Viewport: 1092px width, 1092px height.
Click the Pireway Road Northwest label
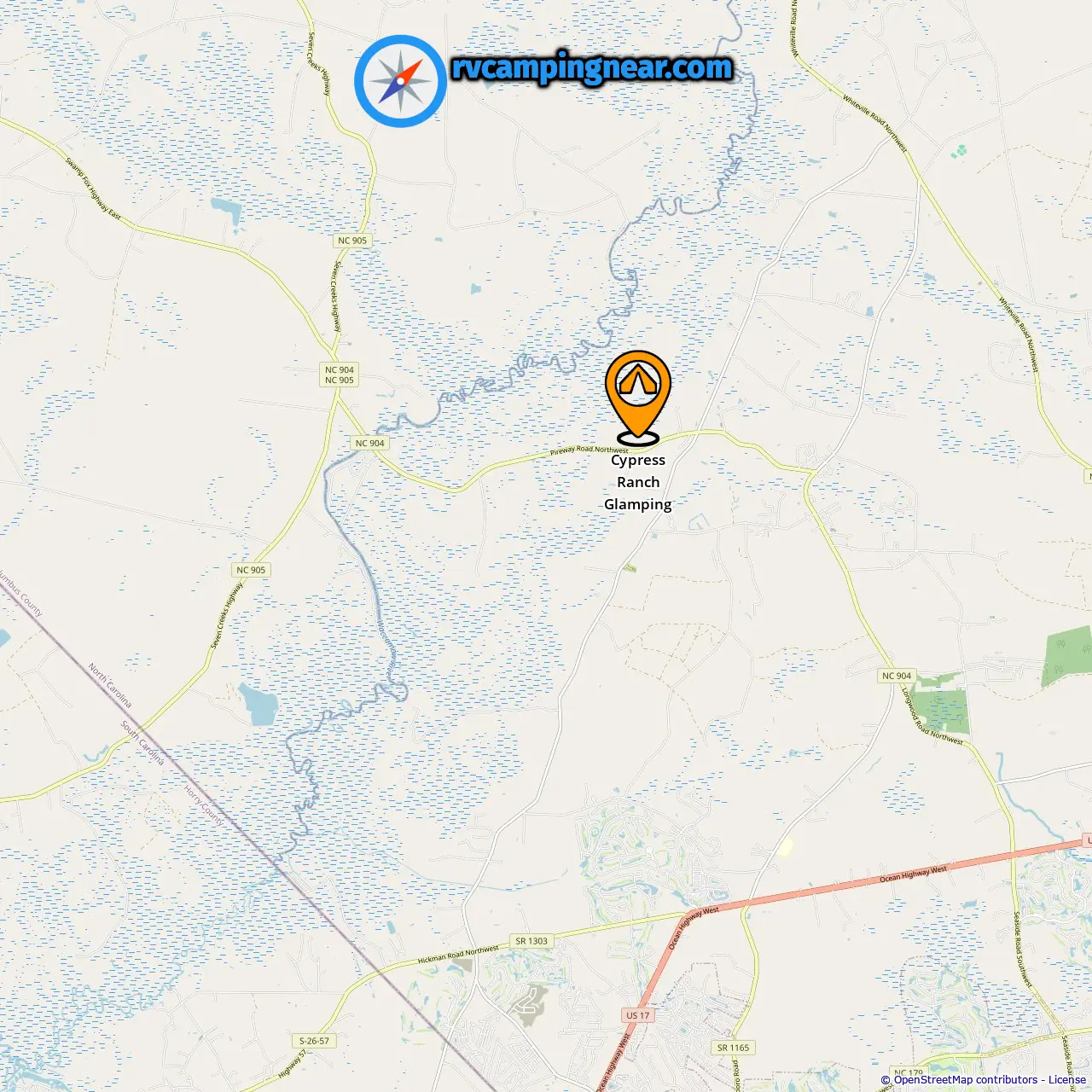[590, 450]
